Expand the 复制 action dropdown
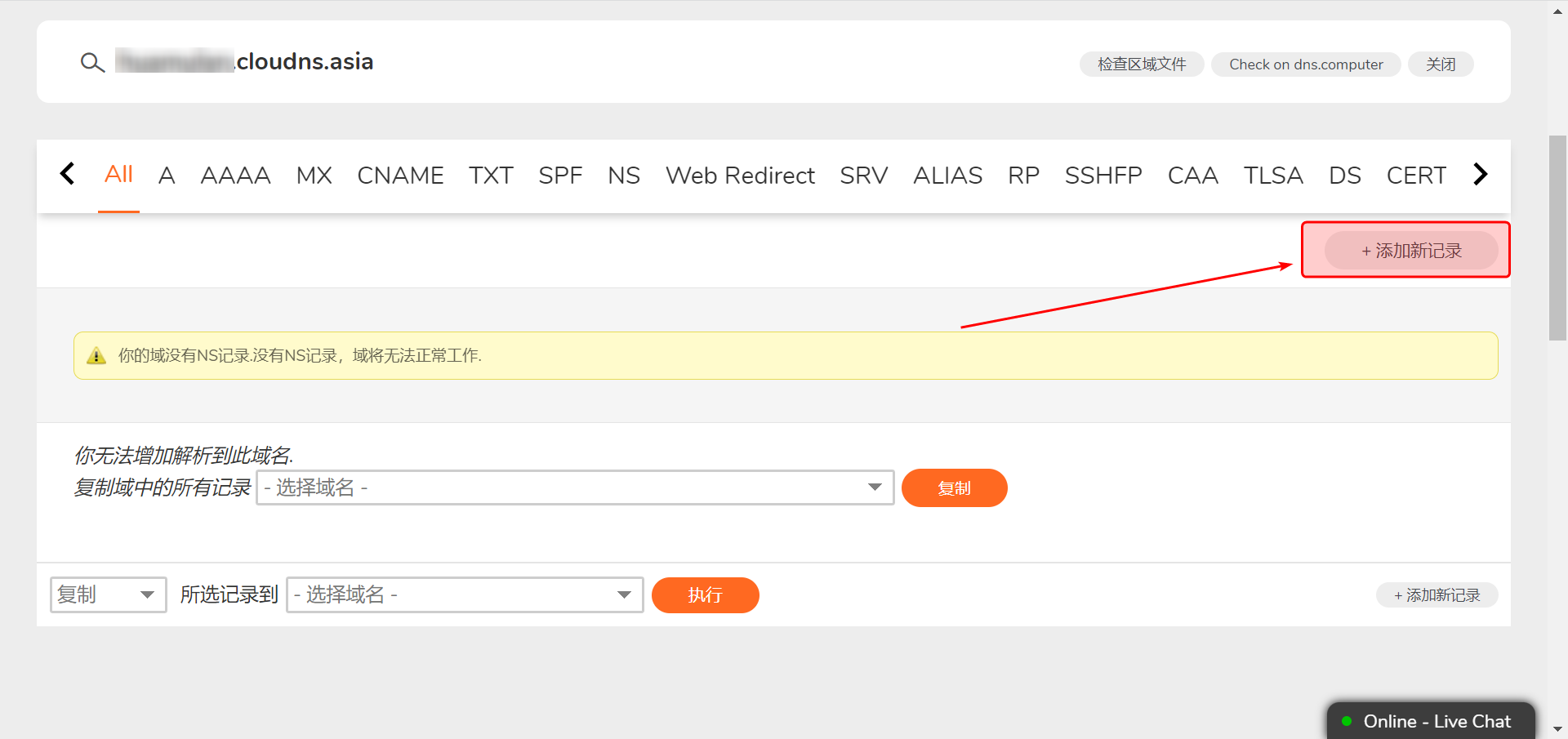 point(108,594)
